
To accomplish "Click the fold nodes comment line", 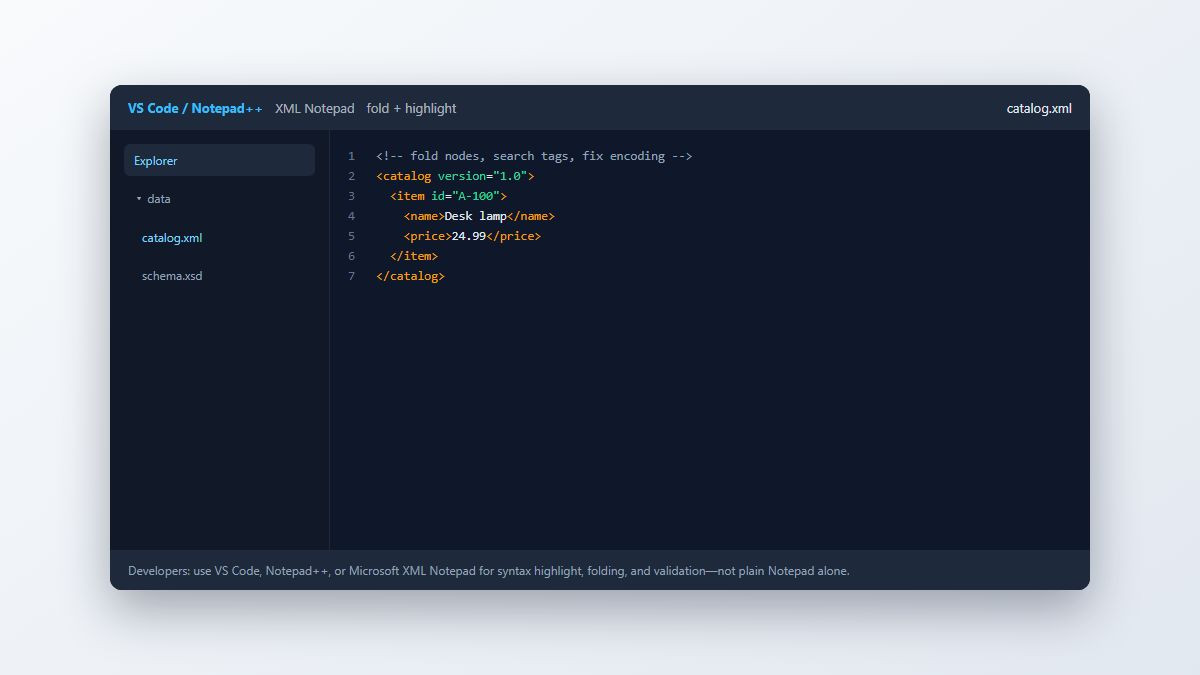I will pyautogui.click(x=534, y=156).
